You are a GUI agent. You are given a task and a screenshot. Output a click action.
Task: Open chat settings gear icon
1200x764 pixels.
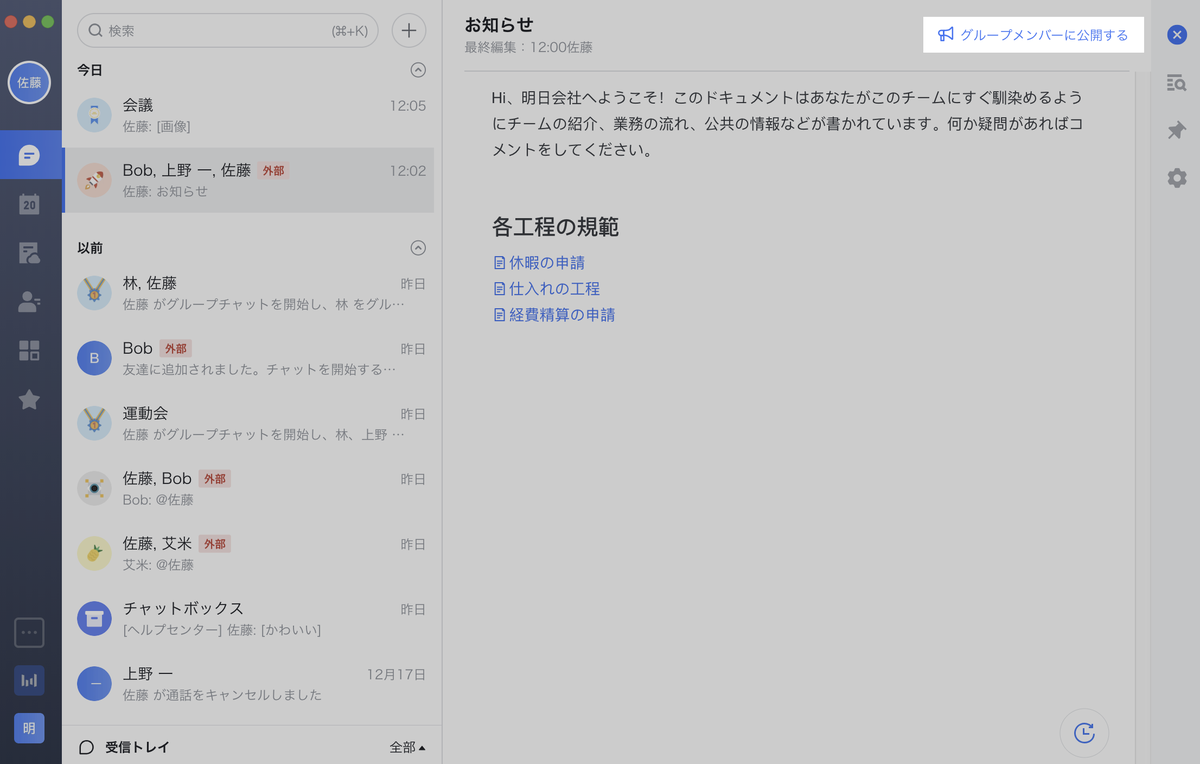click(x=1176, y=178)
